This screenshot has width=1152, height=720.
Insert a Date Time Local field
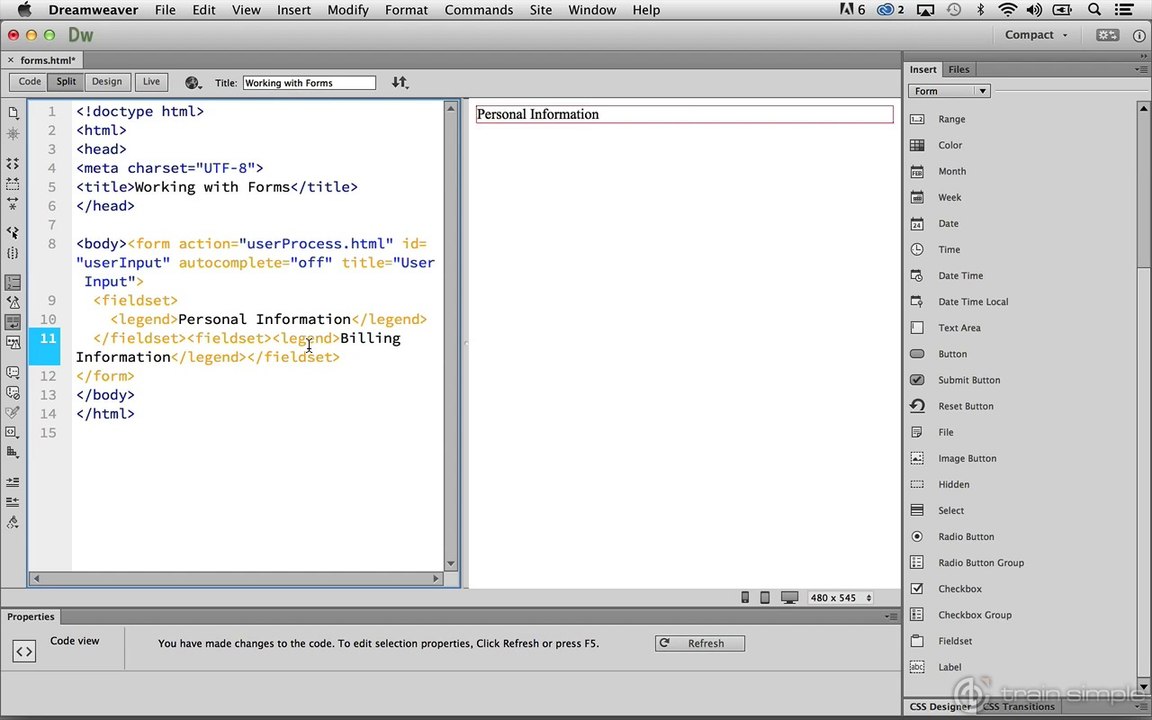click(973, 302)
